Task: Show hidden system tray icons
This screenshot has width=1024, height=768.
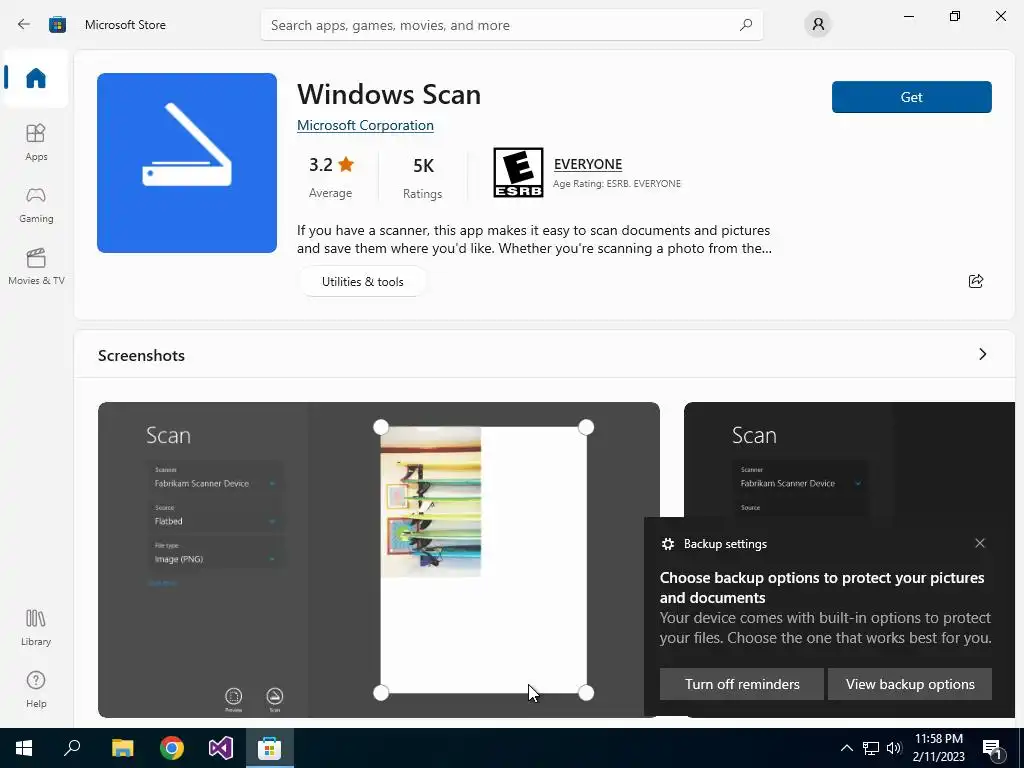Action: coord(846,748)
